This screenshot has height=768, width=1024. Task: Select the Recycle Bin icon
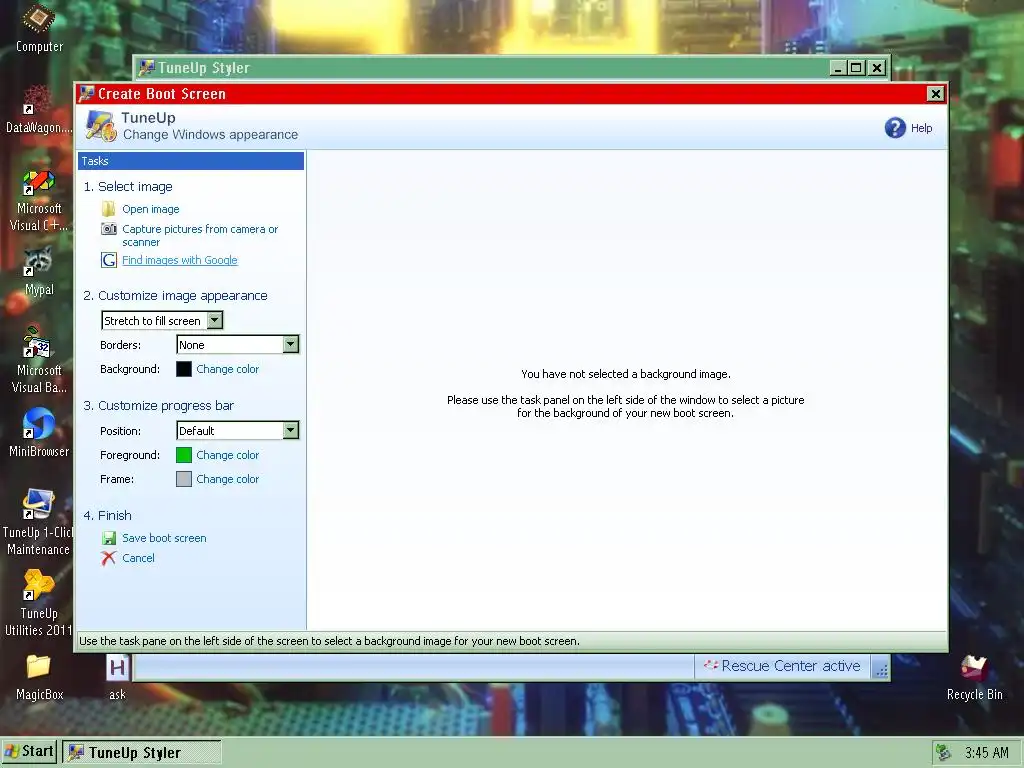click(x=973, y=667)
